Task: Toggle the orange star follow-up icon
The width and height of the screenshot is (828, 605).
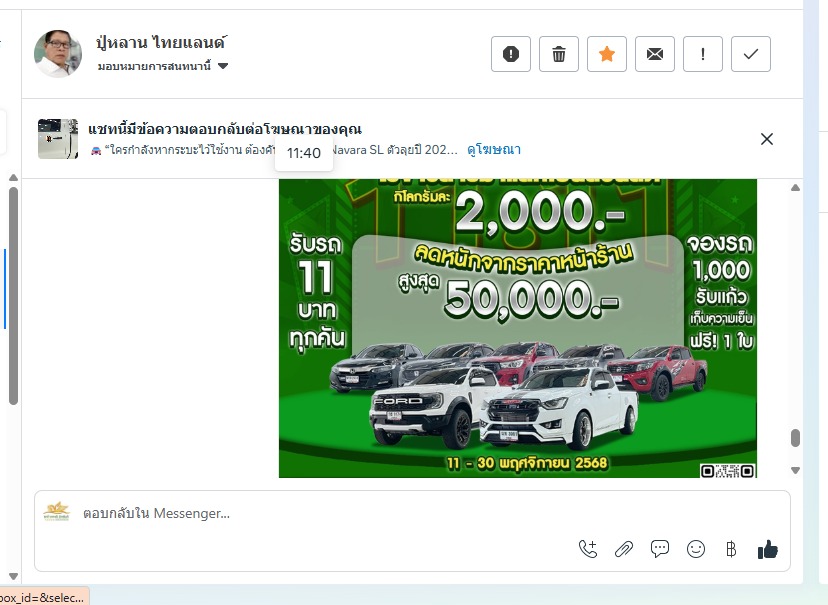Action: (607, 54)
